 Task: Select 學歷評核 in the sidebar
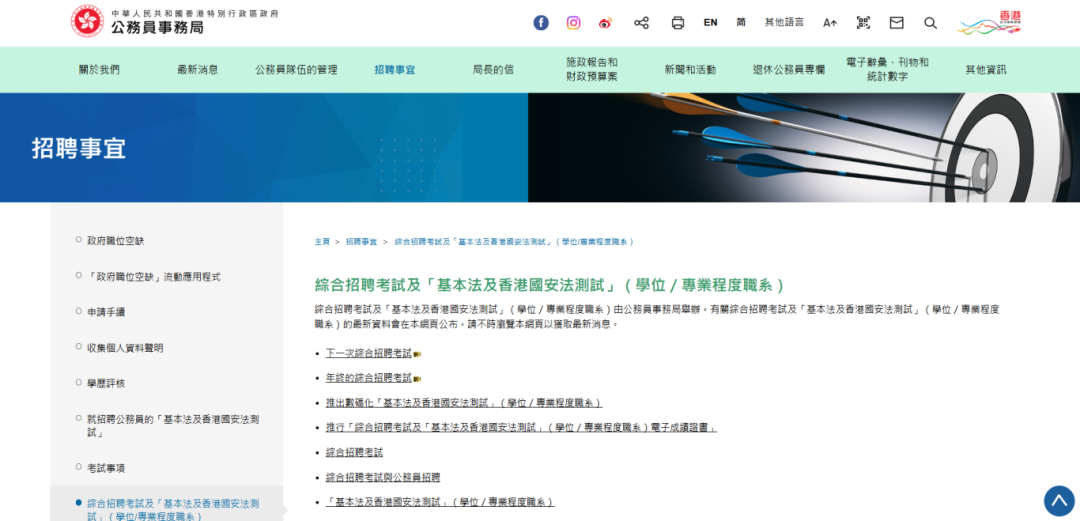coord(106,383)
